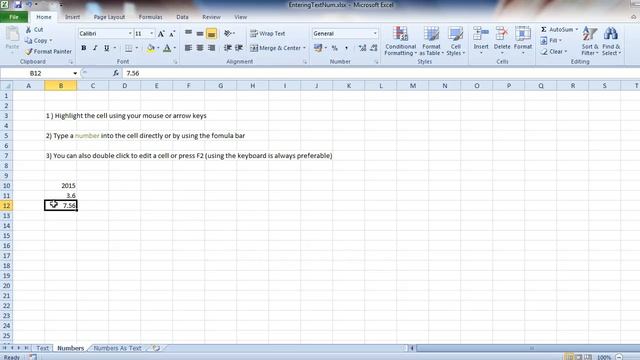Click the Insert Worksheet tab icon
Image resolution: width=640 pixels, height=360 pixels.
[x=156, y=348]
